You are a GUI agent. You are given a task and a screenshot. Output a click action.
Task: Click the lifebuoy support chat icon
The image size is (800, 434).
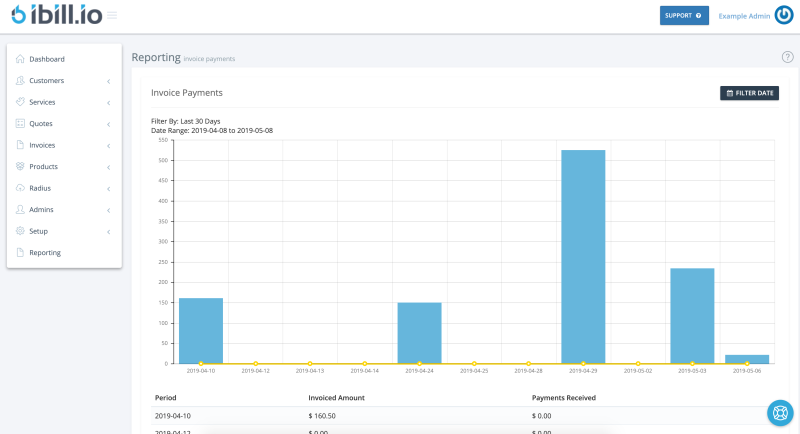779,412
